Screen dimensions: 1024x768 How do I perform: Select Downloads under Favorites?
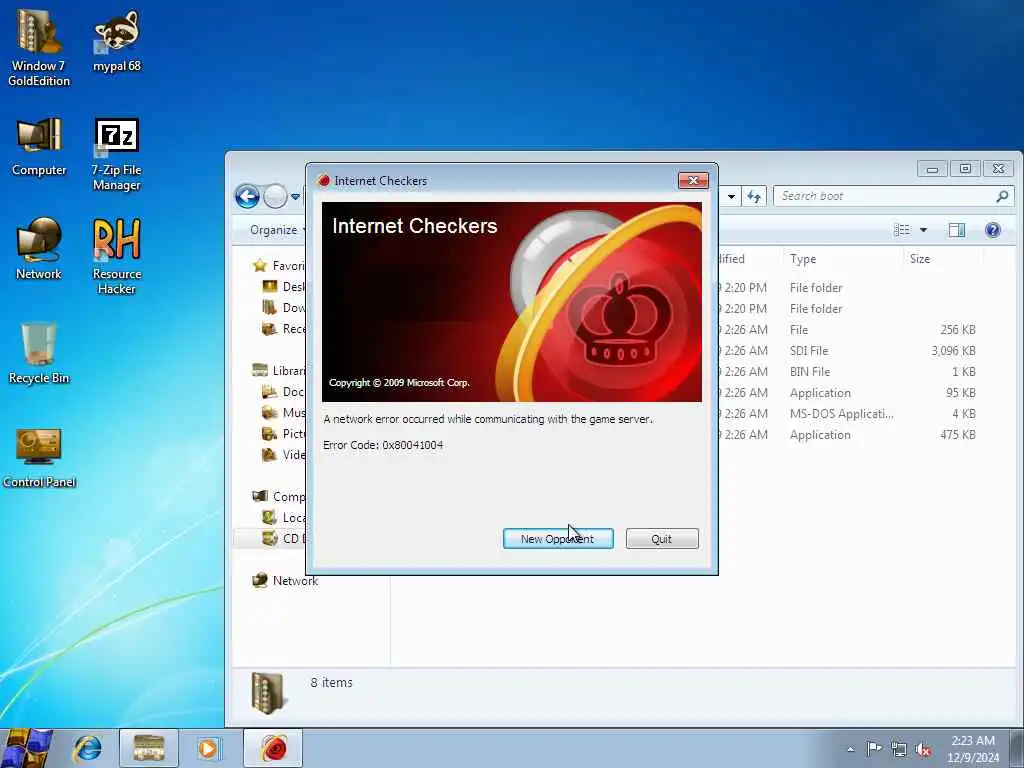(283, 308)
